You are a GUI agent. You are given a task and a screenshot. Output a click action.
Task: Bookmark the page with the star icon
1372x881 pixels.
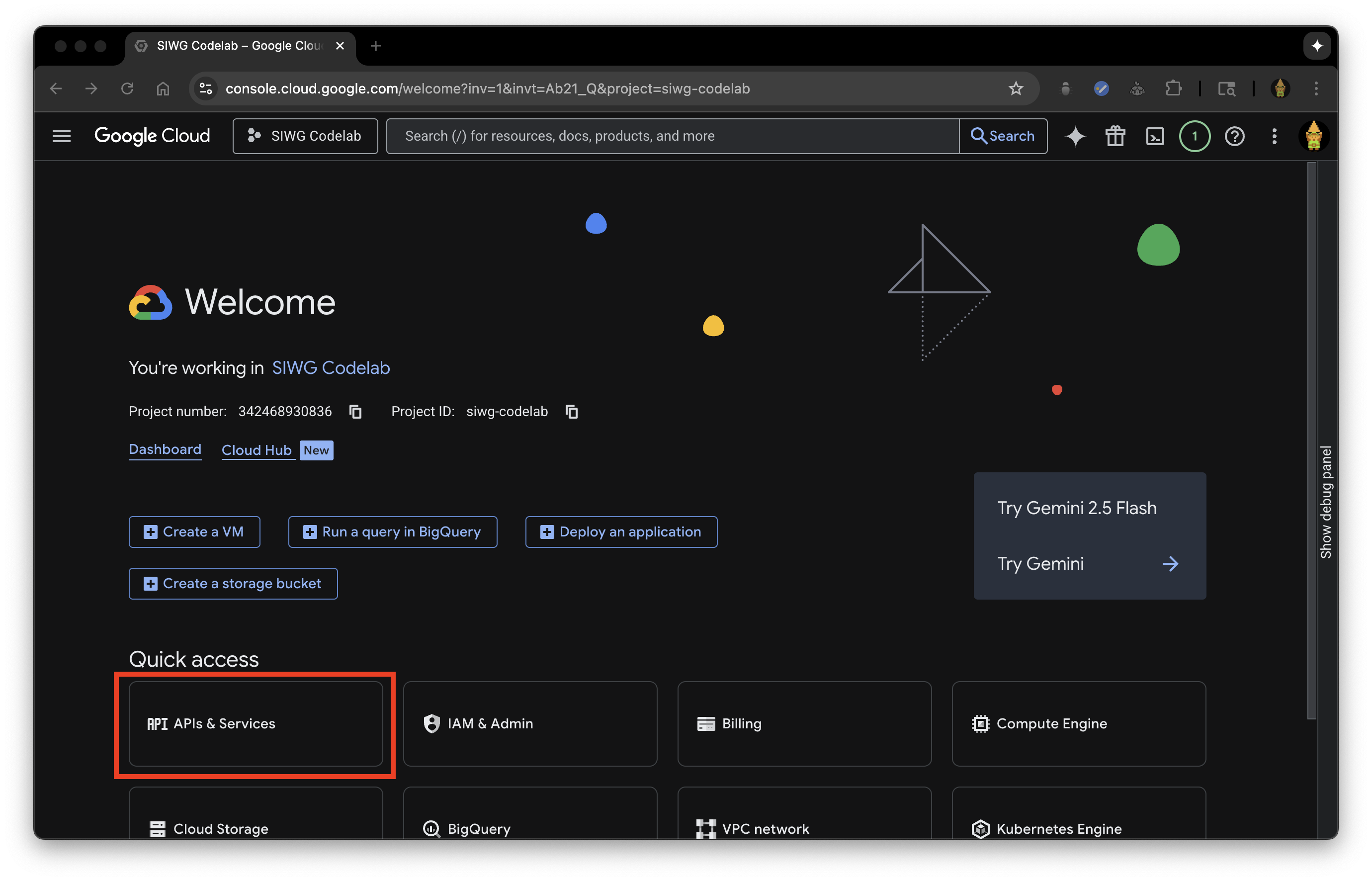click(1016, 88)
